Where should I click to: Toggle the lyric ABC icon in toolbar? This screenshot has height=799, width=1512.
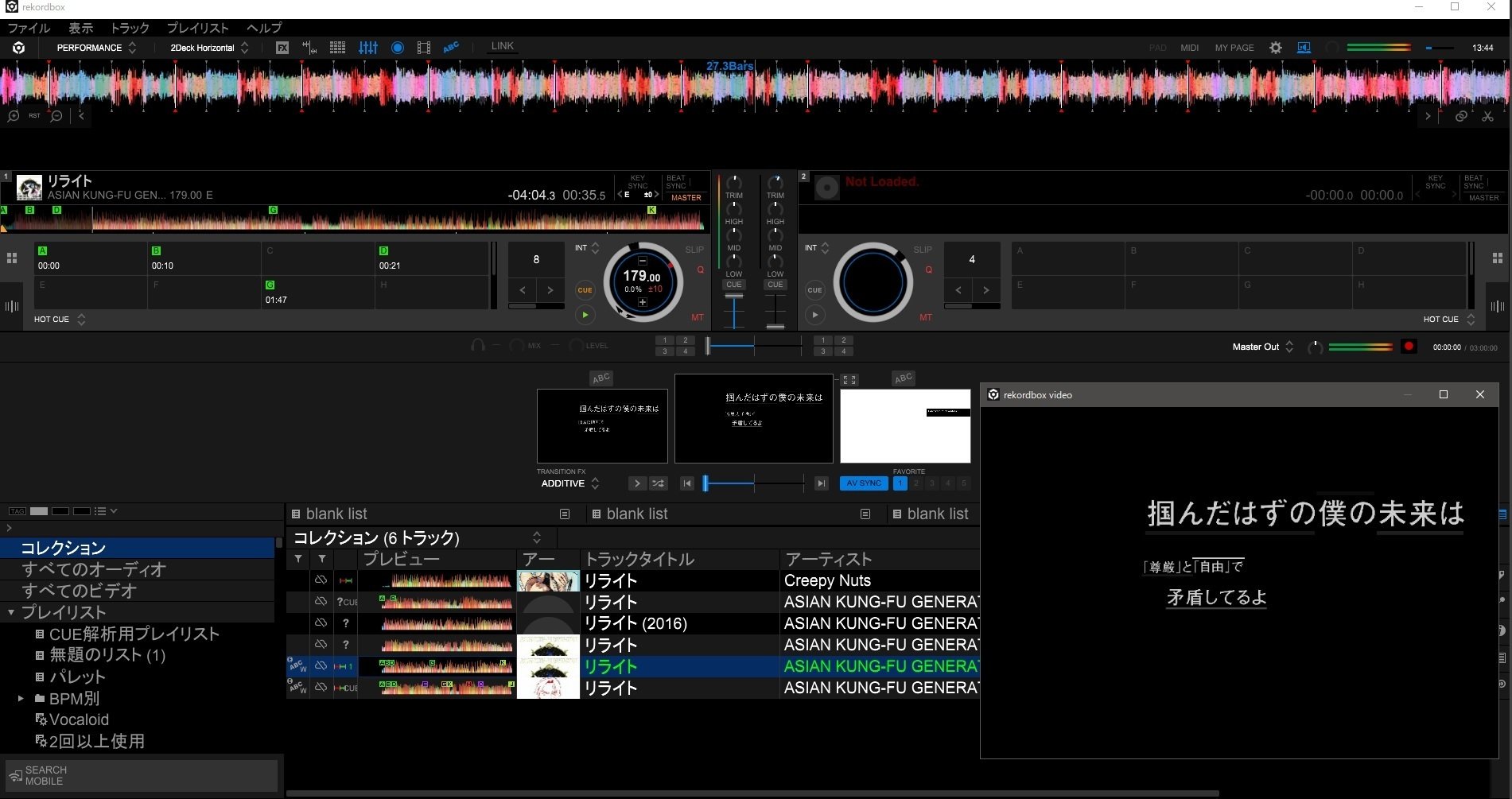(451, 48)
